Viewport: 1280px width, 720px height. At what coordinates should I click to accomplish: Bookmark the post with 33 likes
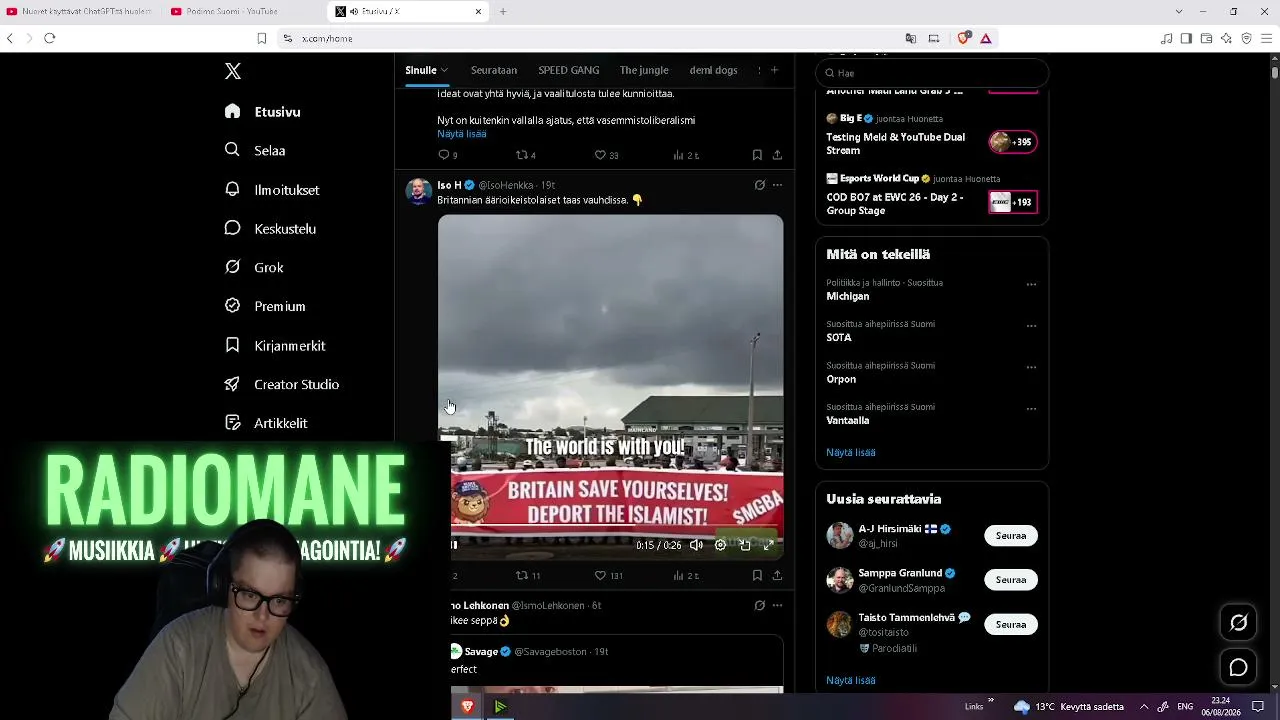(757, 155)
